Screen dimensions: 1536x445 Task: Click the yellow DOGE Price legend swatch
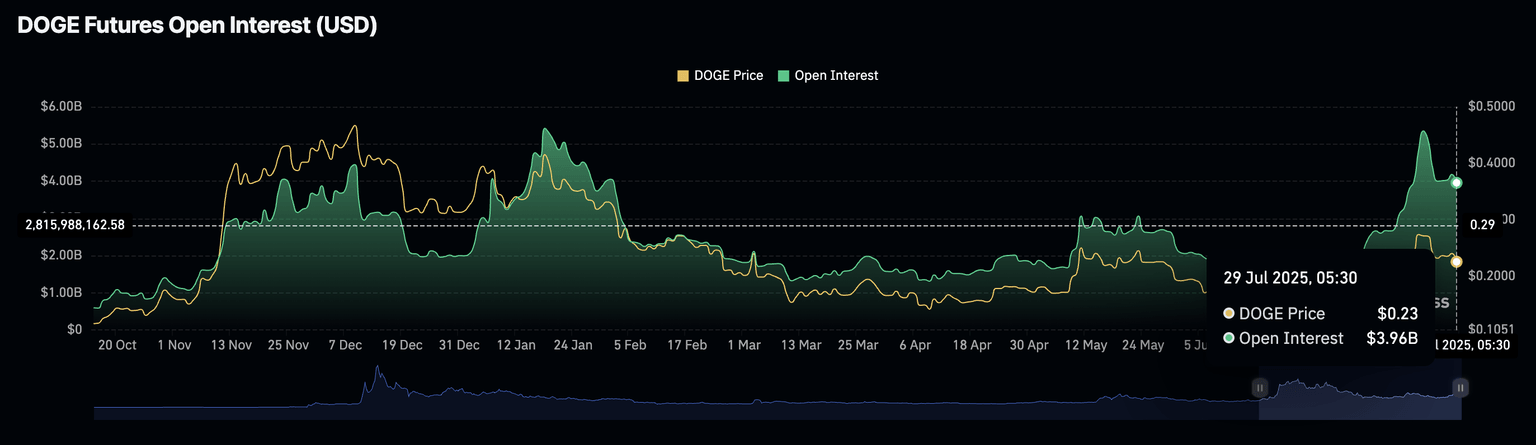(683, 75)
